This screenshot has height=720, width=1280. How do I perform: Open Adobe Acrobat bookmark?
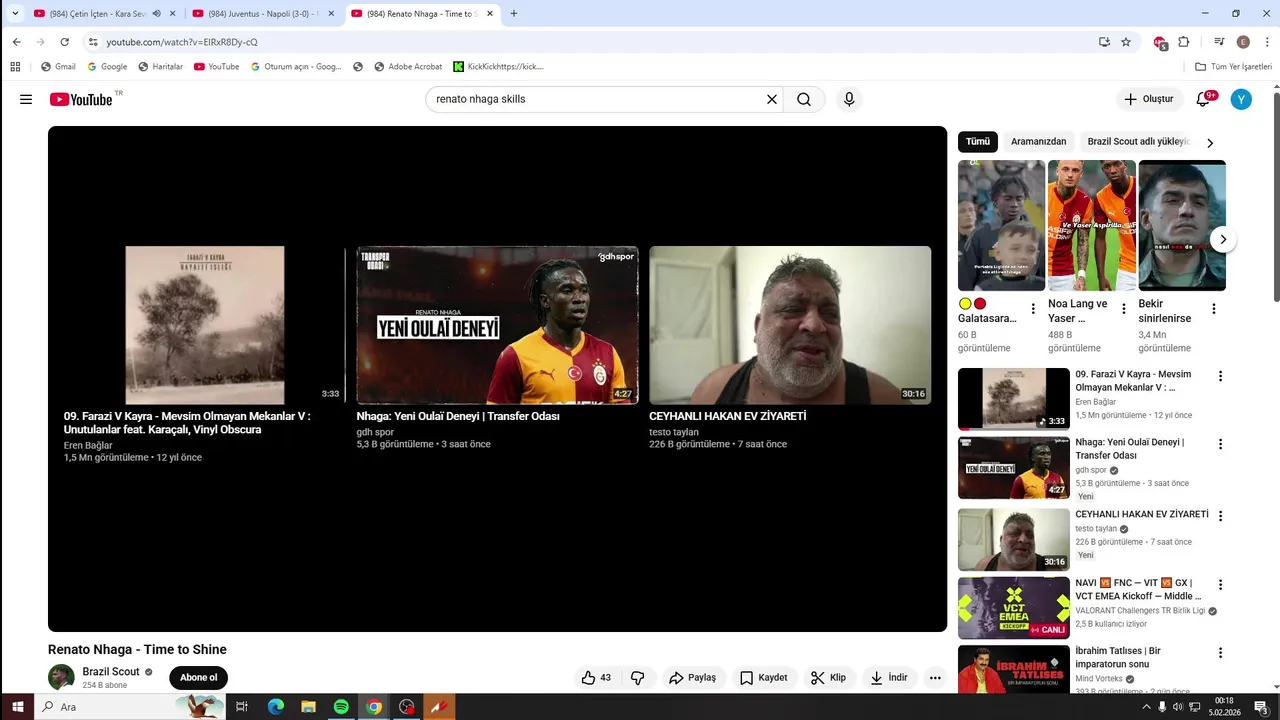[x=408, y=66]
